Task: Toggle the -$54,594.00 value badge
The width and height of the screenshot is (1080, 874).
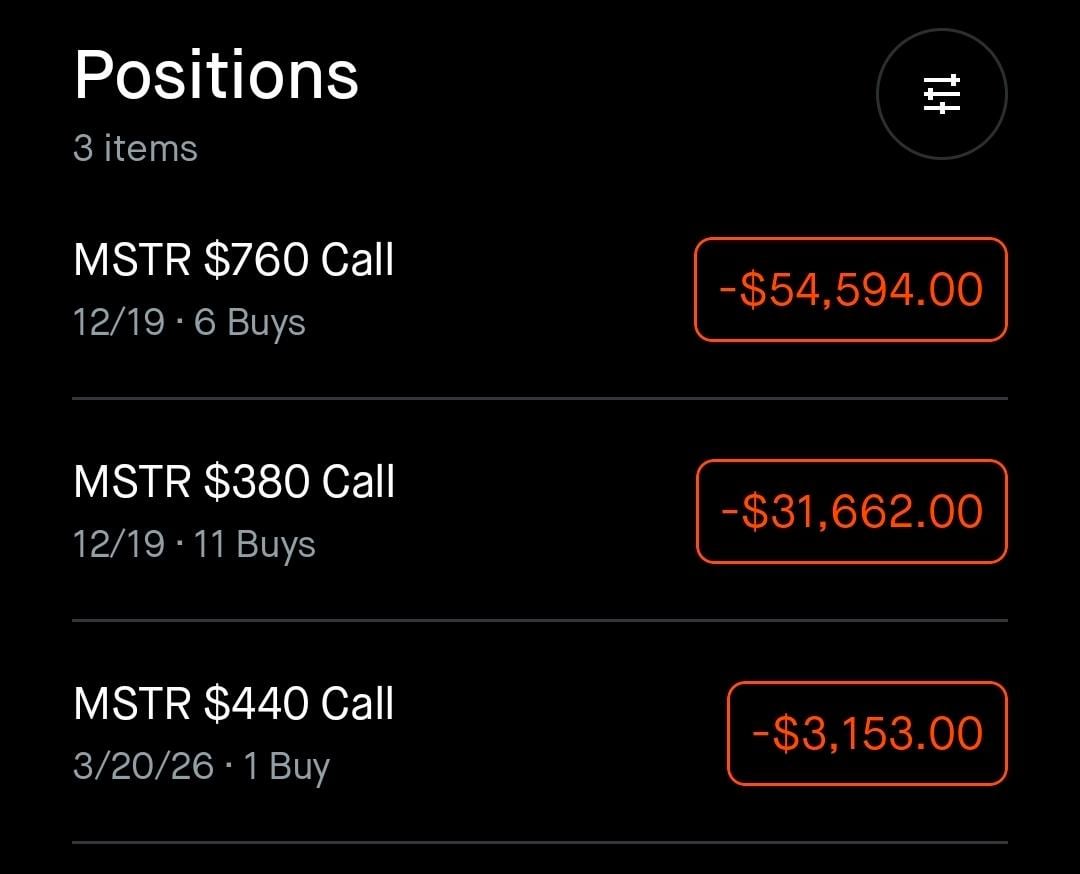Action: (x=851, y=290)
